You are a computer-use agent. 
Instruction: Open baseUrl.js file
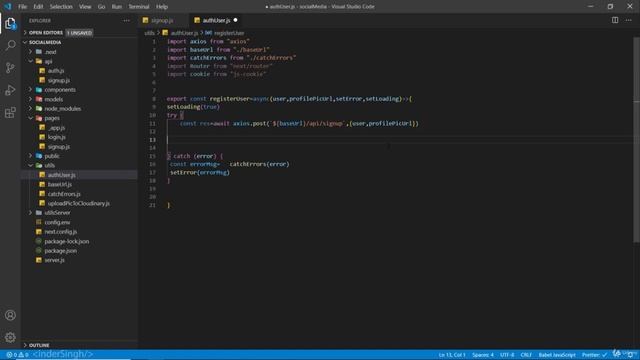click(x=60, y=184)
